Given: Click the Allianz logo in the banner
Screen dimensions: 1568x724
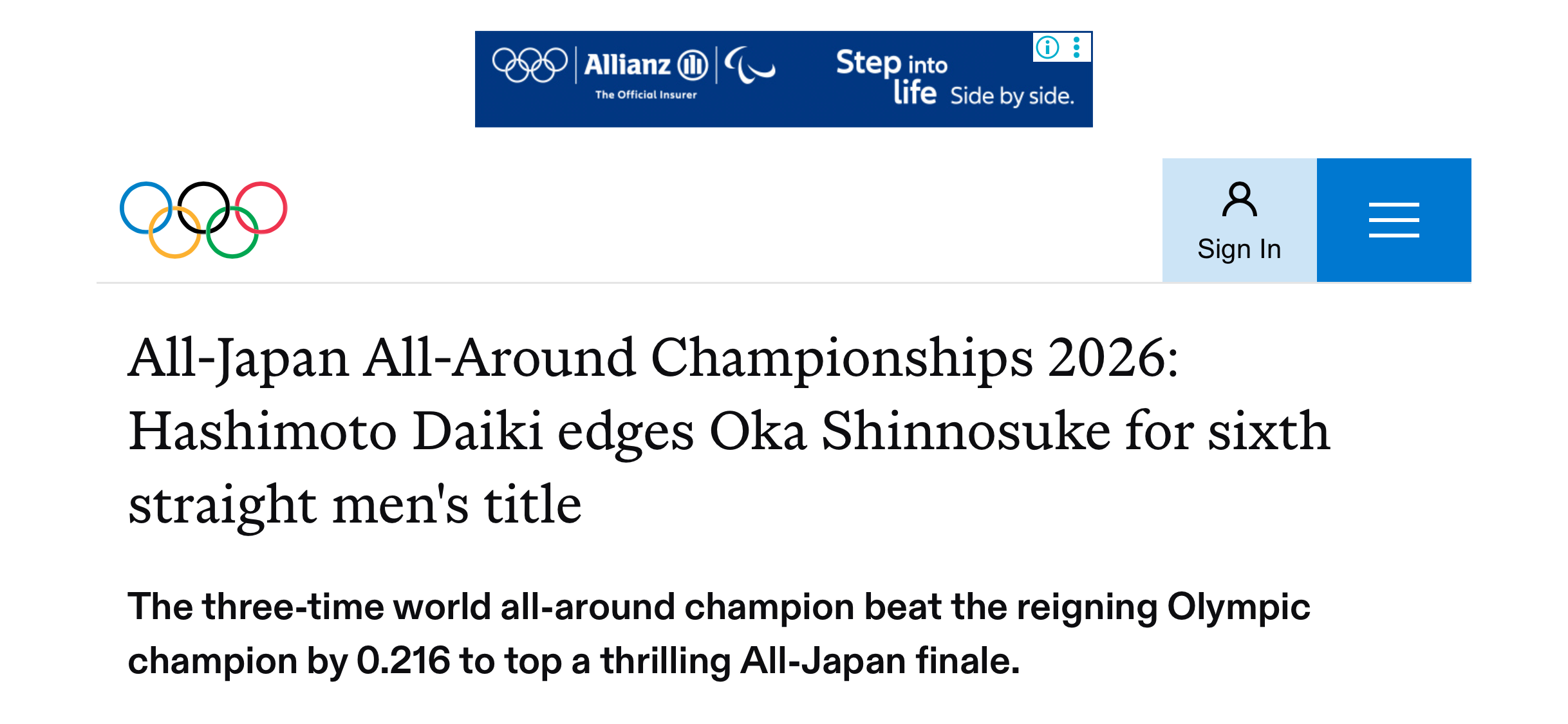Looking at the screenshot, I should click(628, 65).
